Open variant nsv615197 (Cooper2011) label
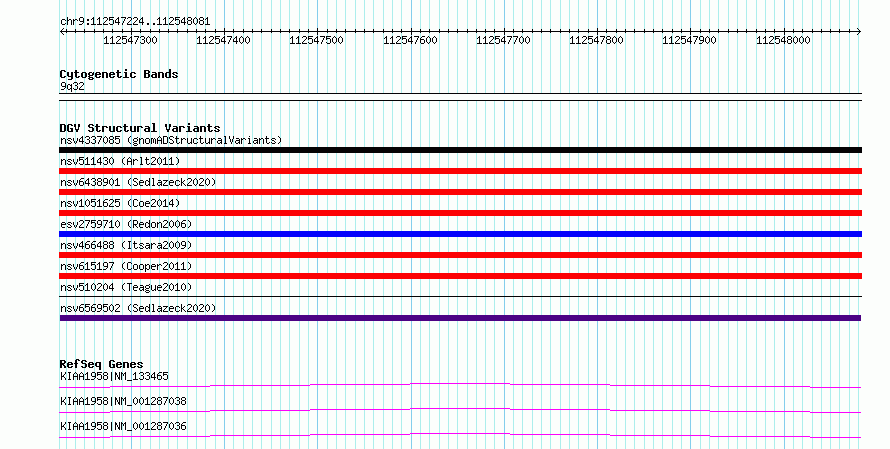Viewport: 890px width, 449px height. (126, 266)
